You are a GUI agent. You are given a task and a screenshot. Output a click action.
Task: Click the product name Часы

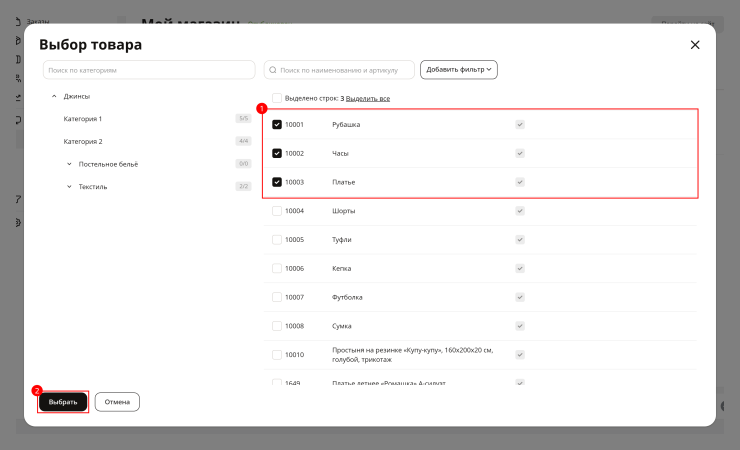(340, 153)
